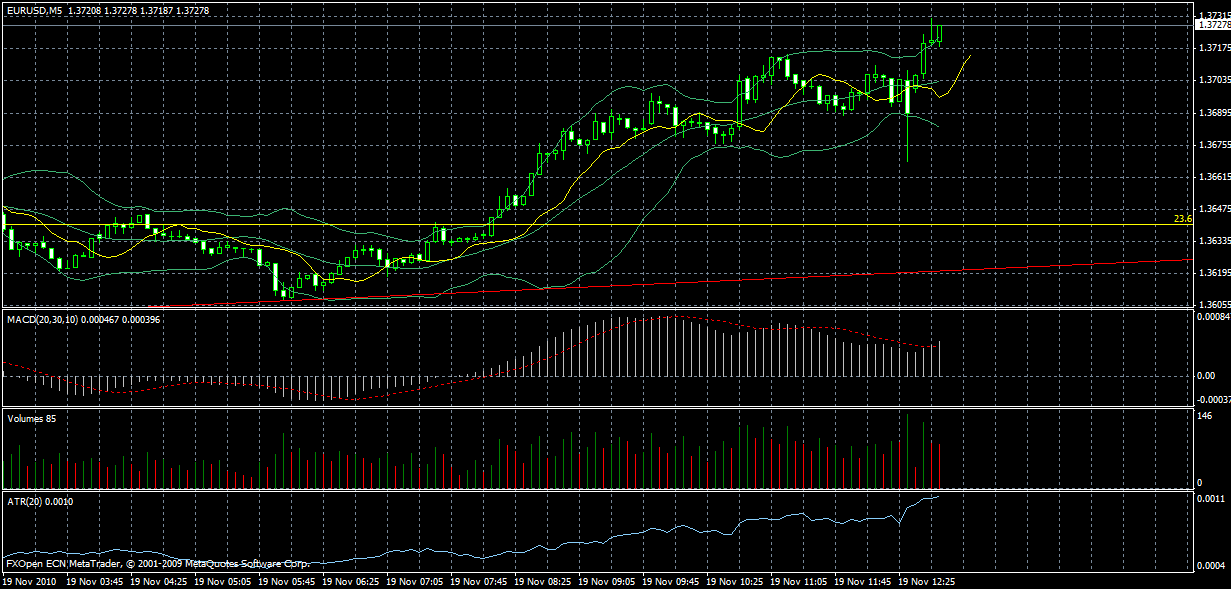Click the 1.36615 price scale label
The image size is (1231, 589).
1213,176
